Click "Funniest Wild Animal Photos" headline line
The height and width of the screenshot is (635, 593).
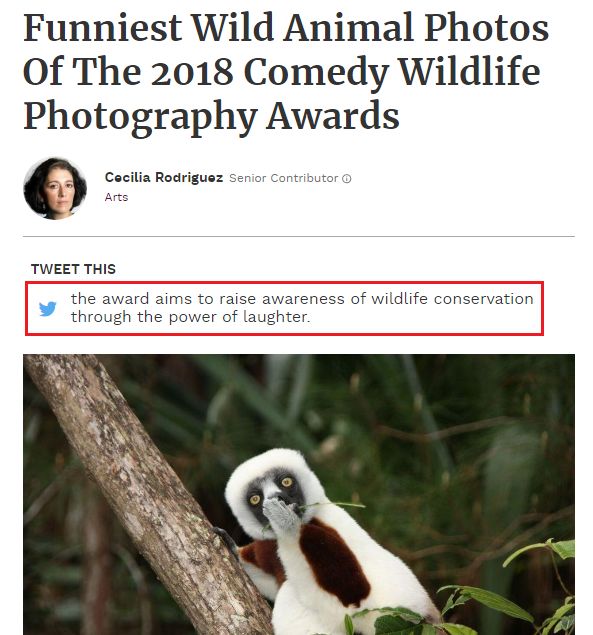[x=286, y=28]
